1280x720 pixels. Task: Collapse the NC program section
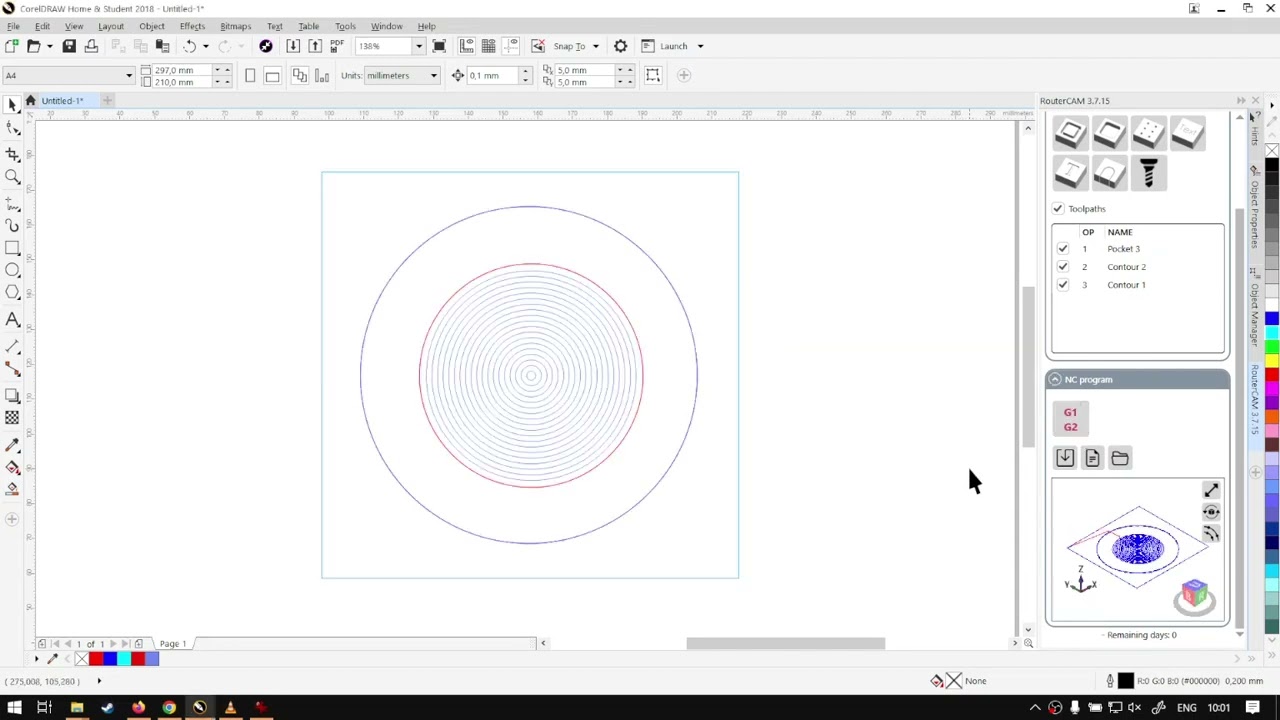[1055, 380]
